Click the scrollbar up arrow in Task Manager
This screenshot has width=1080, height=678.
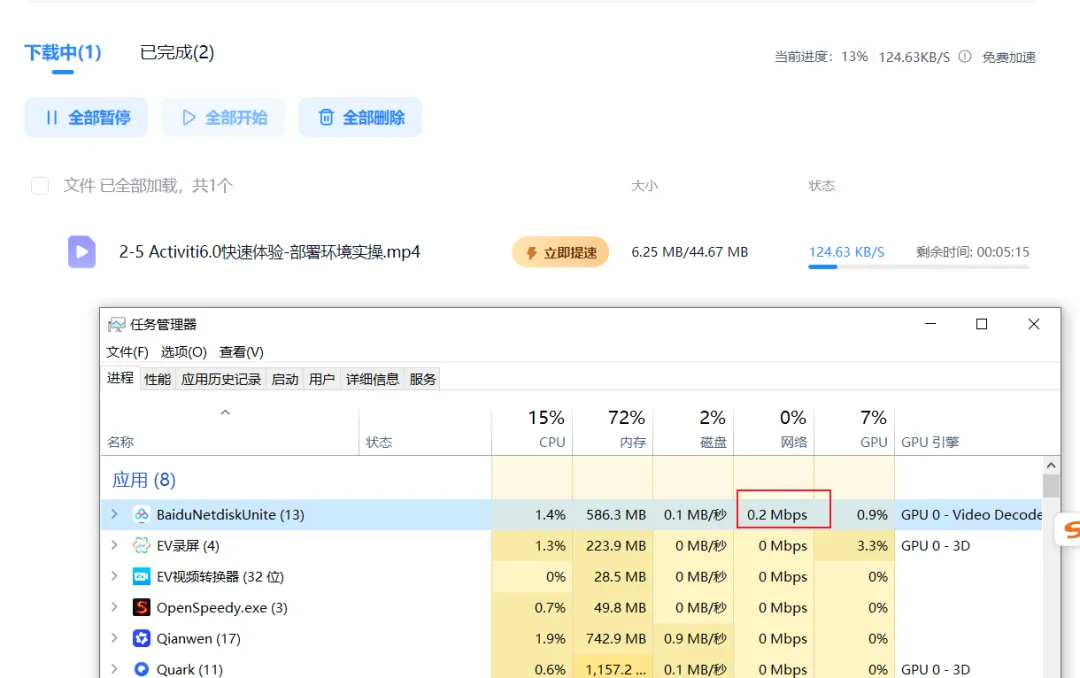1051,465
